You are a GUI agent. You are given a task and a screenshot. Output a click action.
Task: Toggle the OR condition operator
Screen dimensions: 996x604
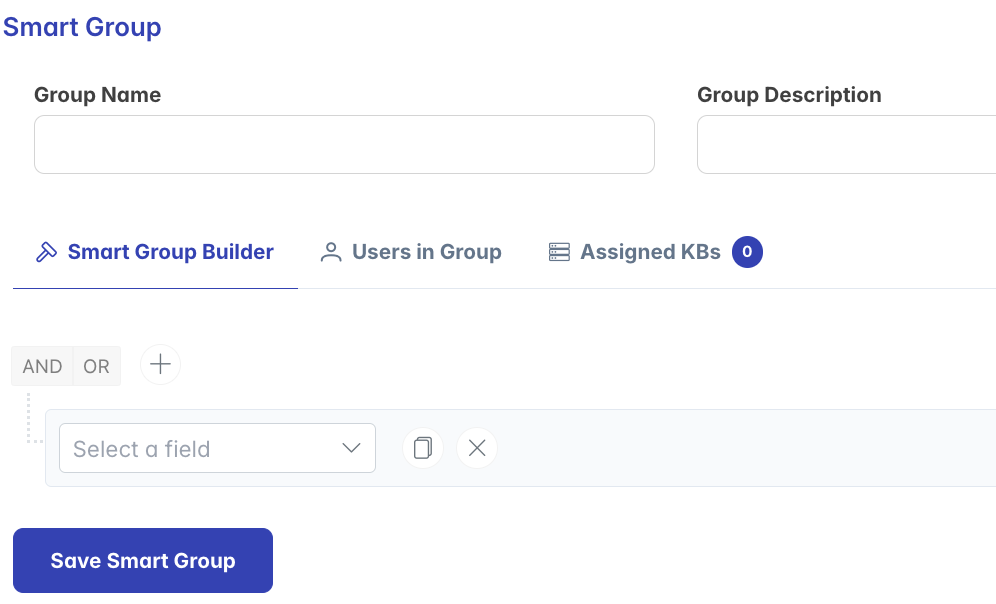coord(97,366)
